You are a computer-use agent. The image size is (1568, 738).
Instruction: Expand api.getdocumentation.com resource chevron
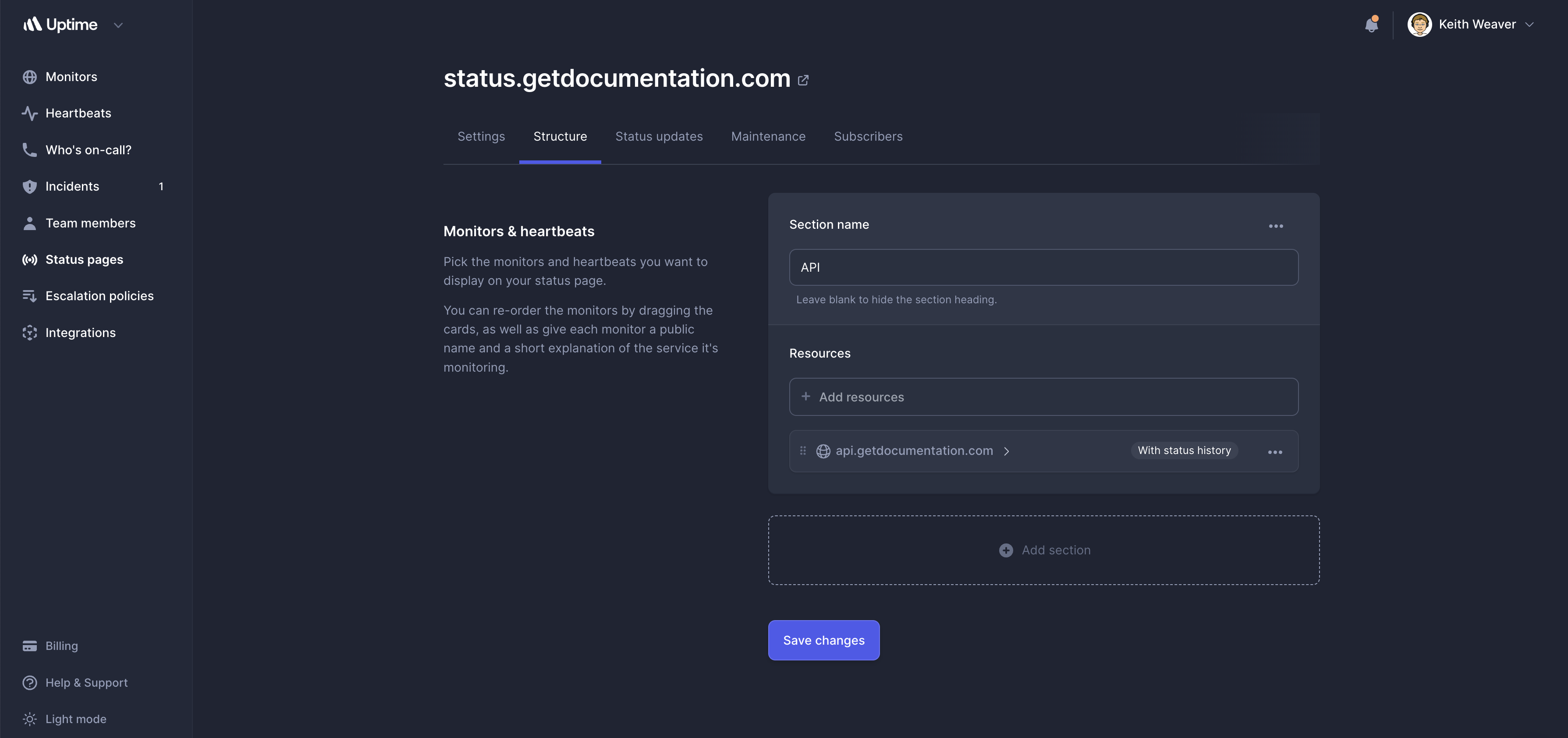1007,451
